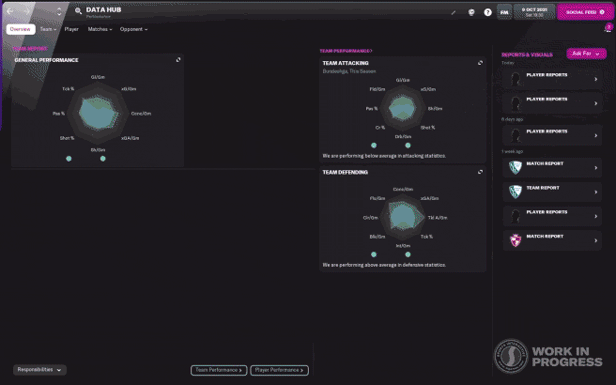Open the Social Feed button

[585, 12]
